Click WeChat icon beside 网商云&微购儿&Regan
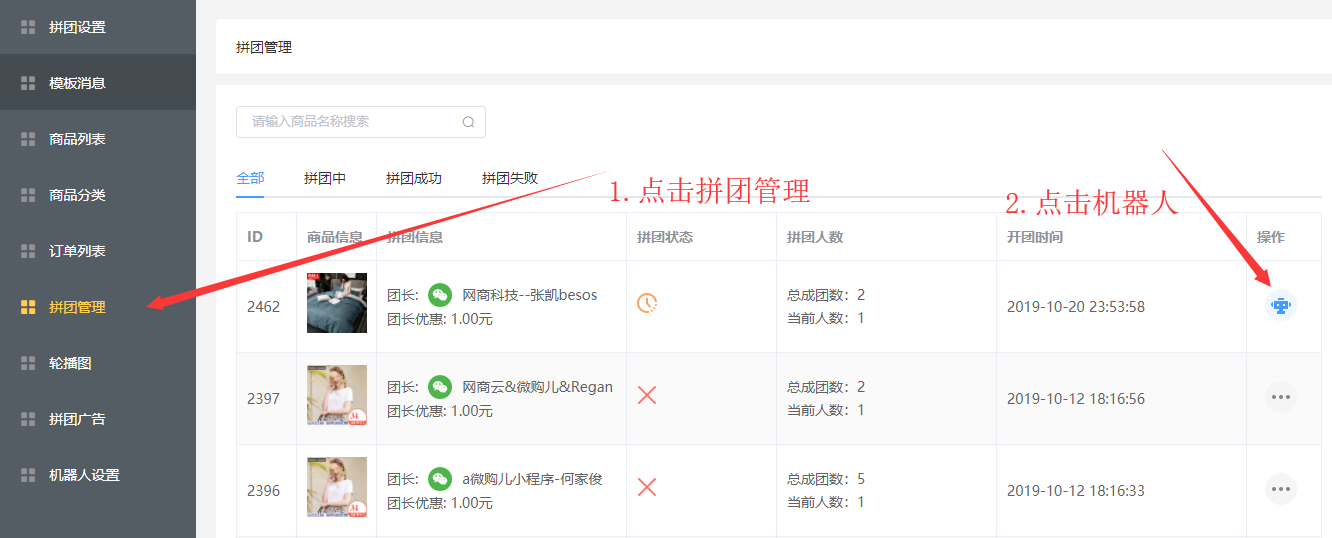The height and width of the screenshot is (538, 1332). click(440, 387)
